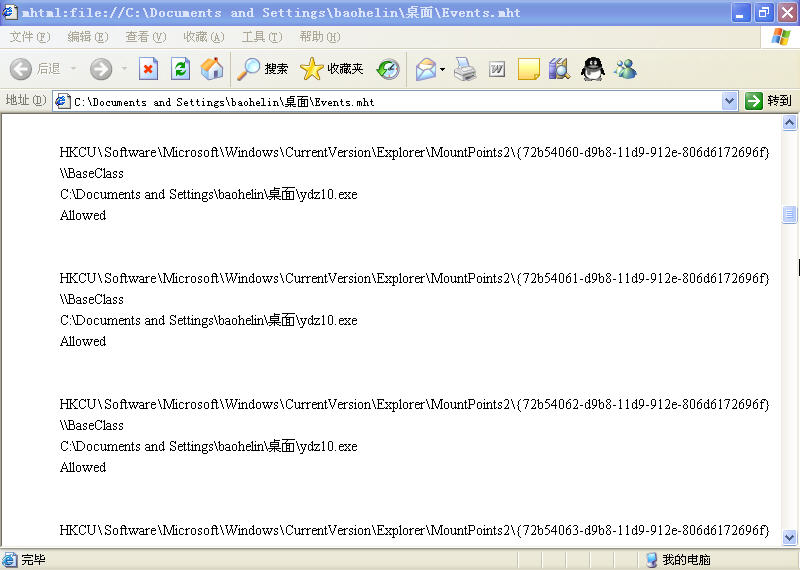Click the IE icon in title bar

point(9,11)
